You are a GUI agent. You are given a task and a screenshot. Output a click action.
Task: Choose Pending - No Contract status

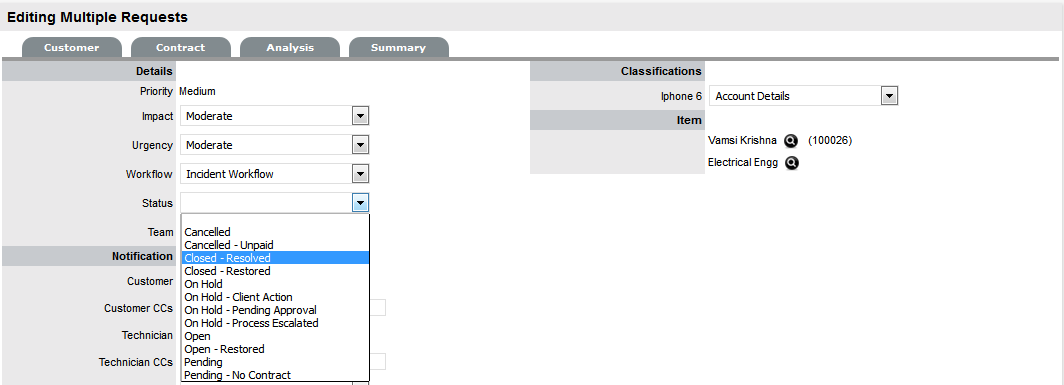click(275, 375)
